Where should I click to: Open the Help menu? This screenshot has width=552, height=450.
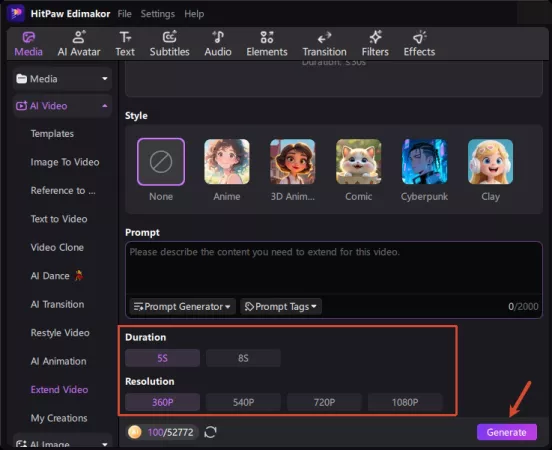coord(194,14)
